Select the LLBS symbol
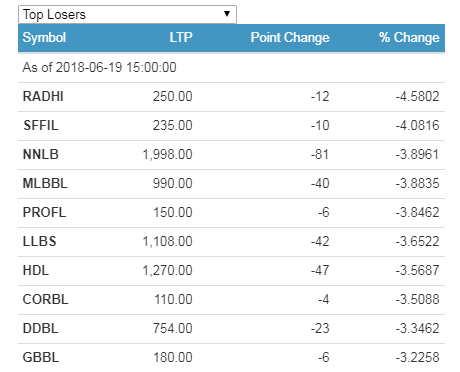460x372 pixels. pyautogui.click(x=40, y=241)
